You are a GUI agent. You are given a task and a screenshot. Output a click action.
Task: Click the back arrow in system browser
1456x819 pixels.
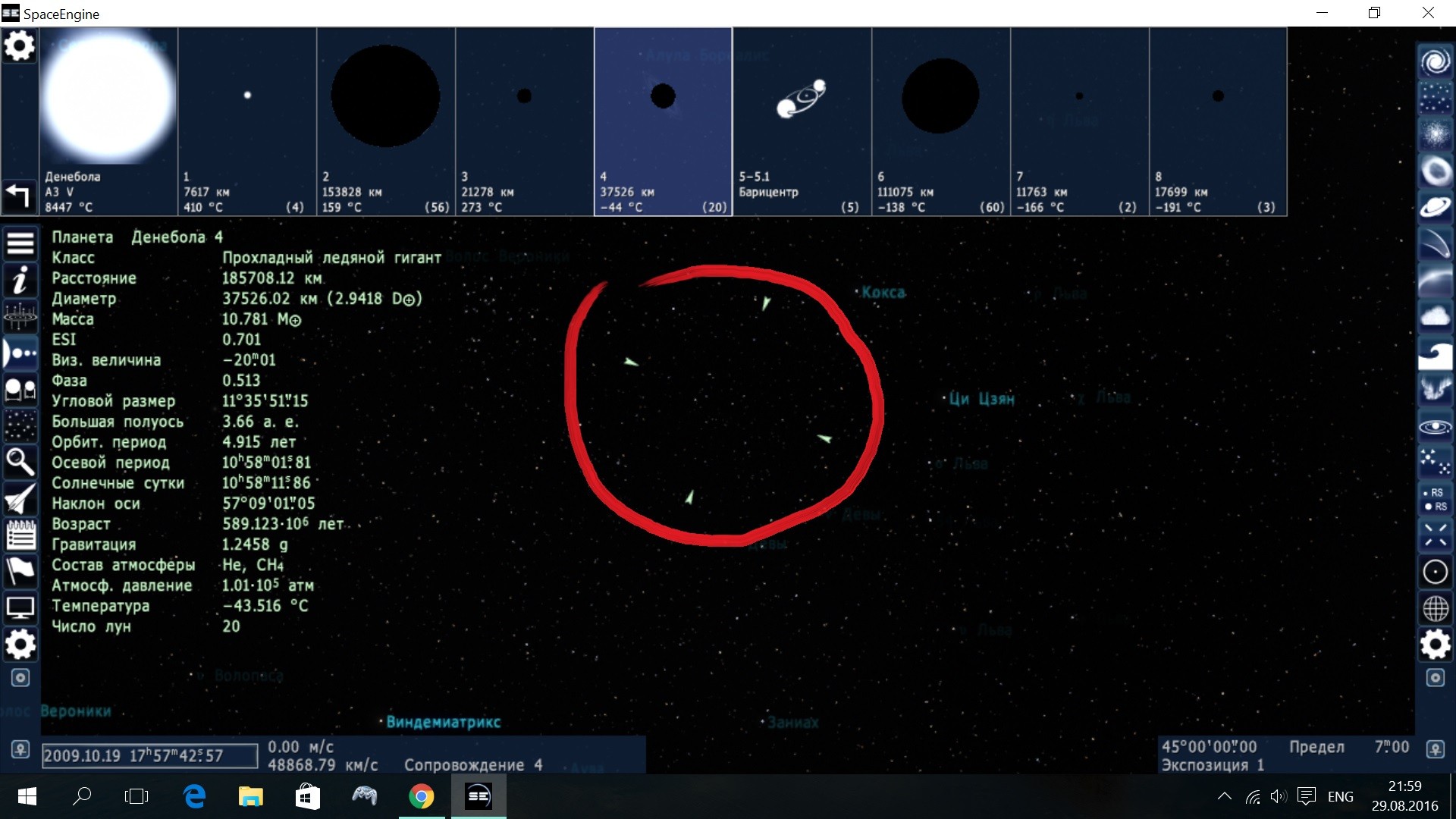click(18, 196)
